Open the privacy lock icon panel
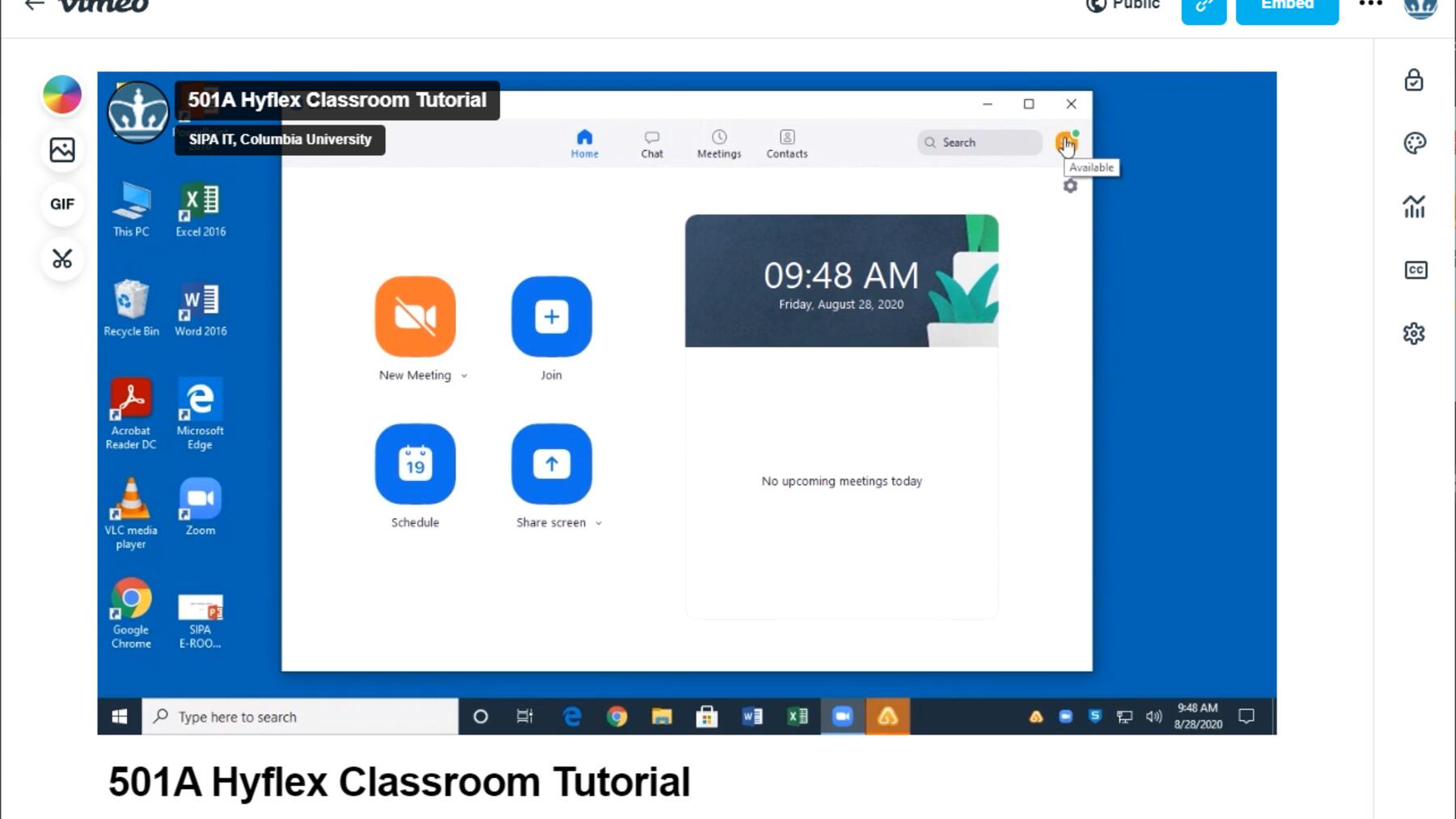The height and width of the screenshot is (819, 1456). pyautogui.click(x=1414, y=80)
